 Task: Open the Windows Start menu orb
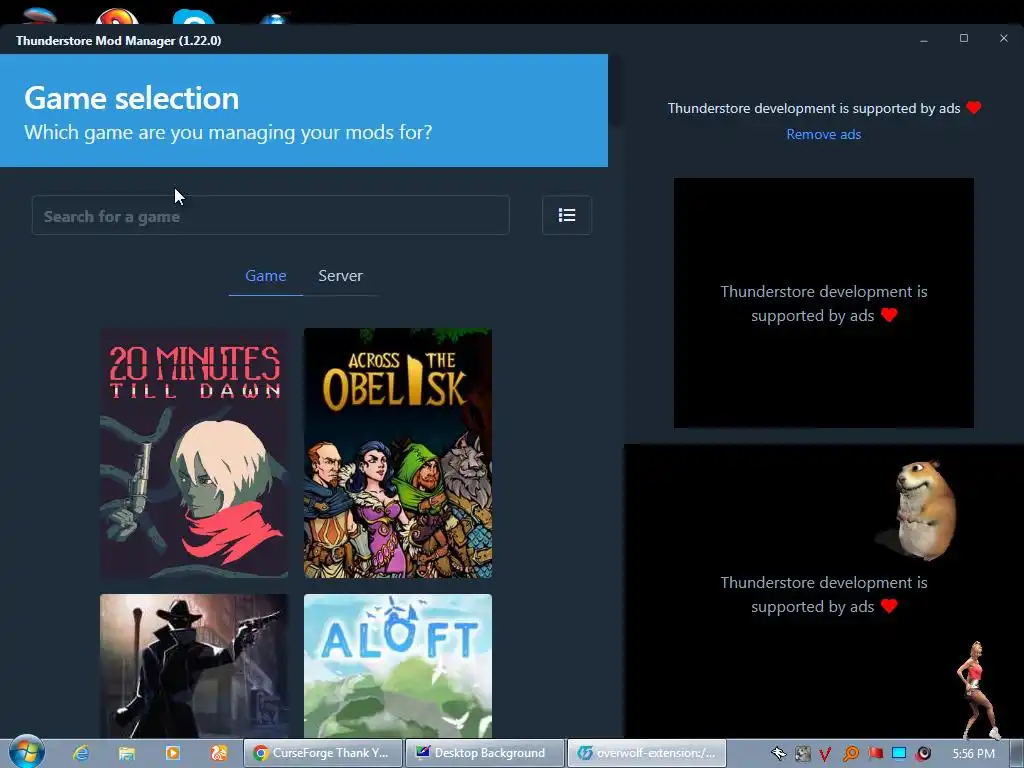point(26,752)
